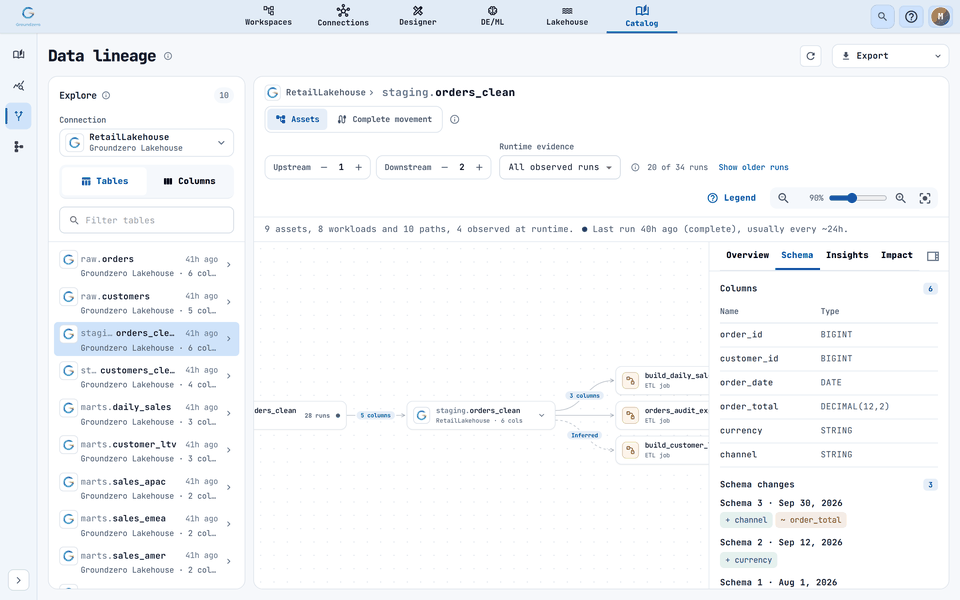Open the Insights tab
Image resolution: width=960 pixels, height=600 pixels.
coord(847,255)
